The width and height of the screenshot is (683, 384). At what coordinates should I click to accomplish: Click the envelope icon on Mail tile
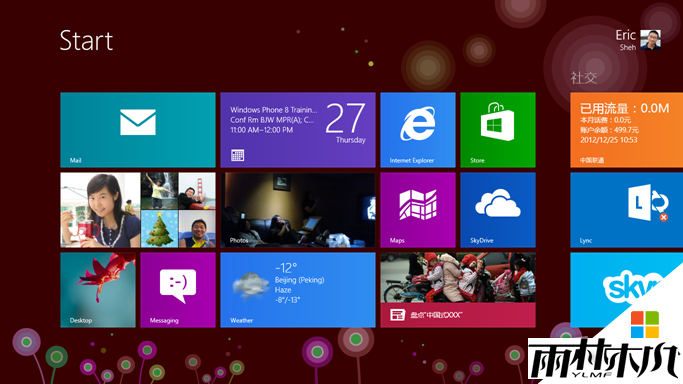pos(138,122)
